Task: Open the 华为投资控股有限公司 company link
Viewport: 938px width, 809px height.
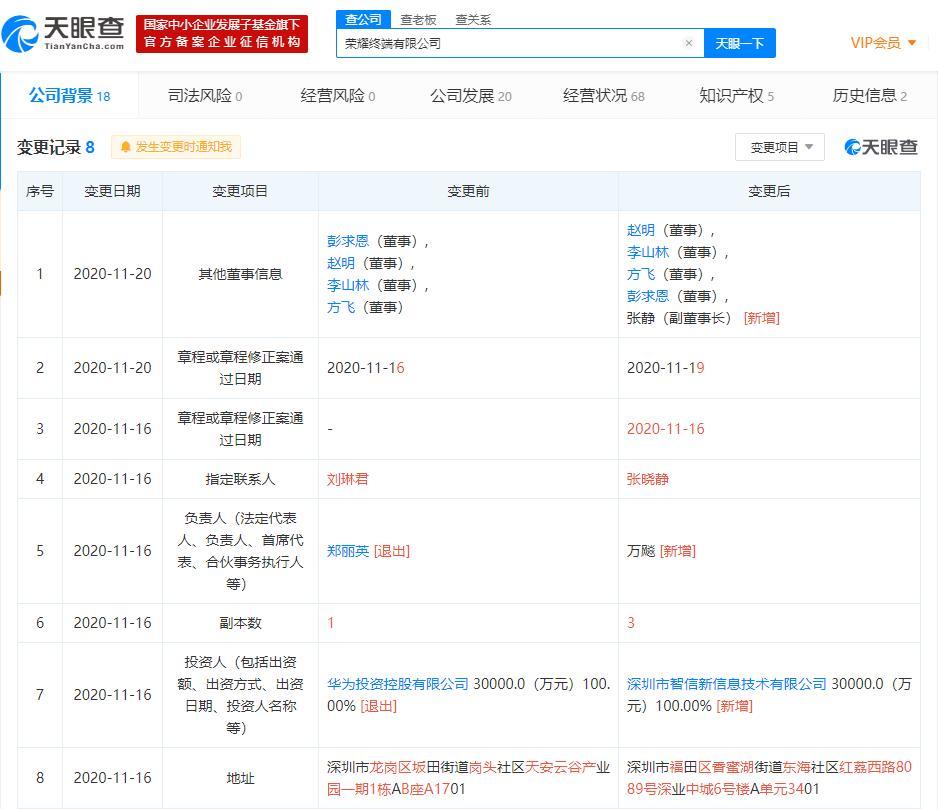Action: [398, 684]
